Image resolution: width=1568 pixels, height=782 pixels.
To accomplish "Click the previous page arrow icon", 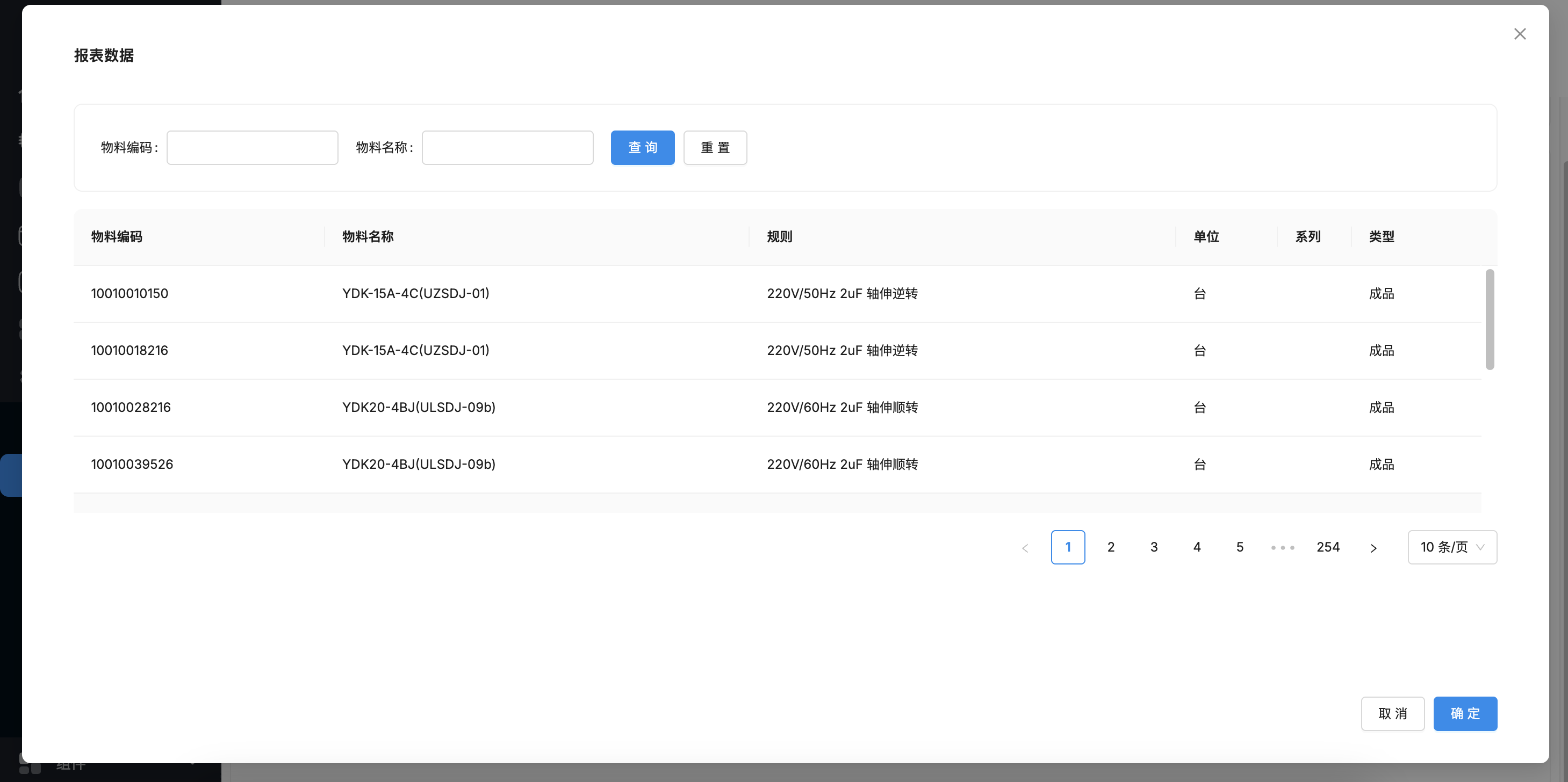I will coord(1025,548).
